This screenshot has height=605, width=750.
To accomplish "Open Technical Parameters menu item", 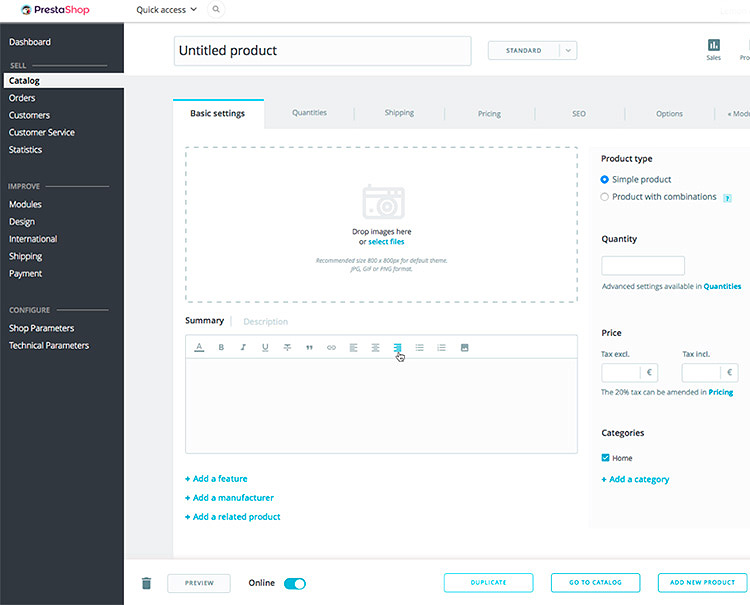I will coord(49,345).
